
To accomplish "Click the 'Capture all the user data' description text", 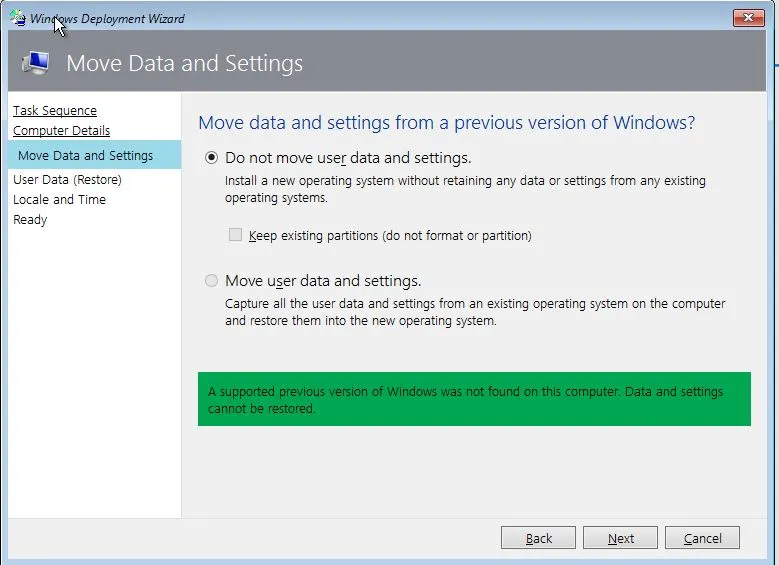I will [x=475, y=312].
